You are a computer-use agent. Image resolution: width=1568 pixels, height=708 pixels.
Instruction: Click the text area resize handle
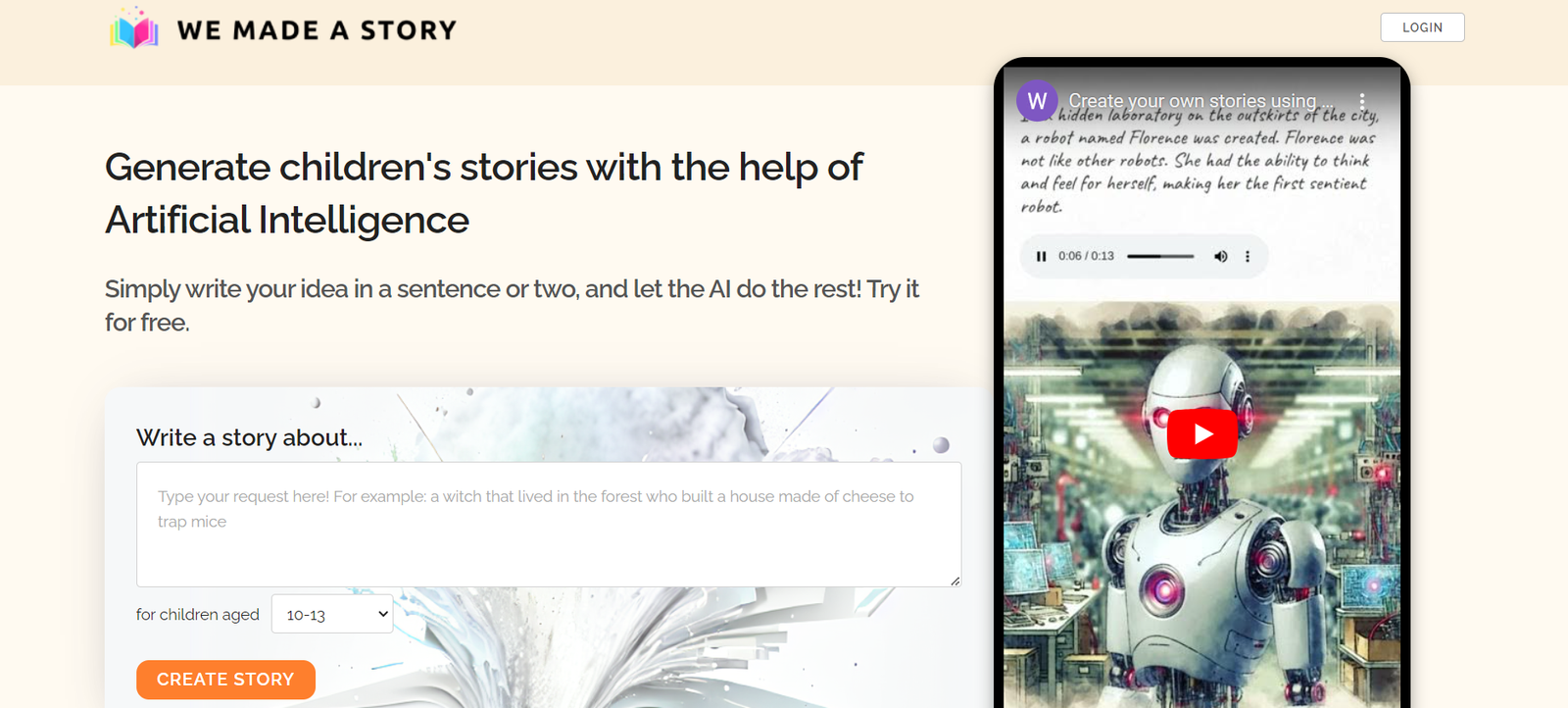coord(955,581)
